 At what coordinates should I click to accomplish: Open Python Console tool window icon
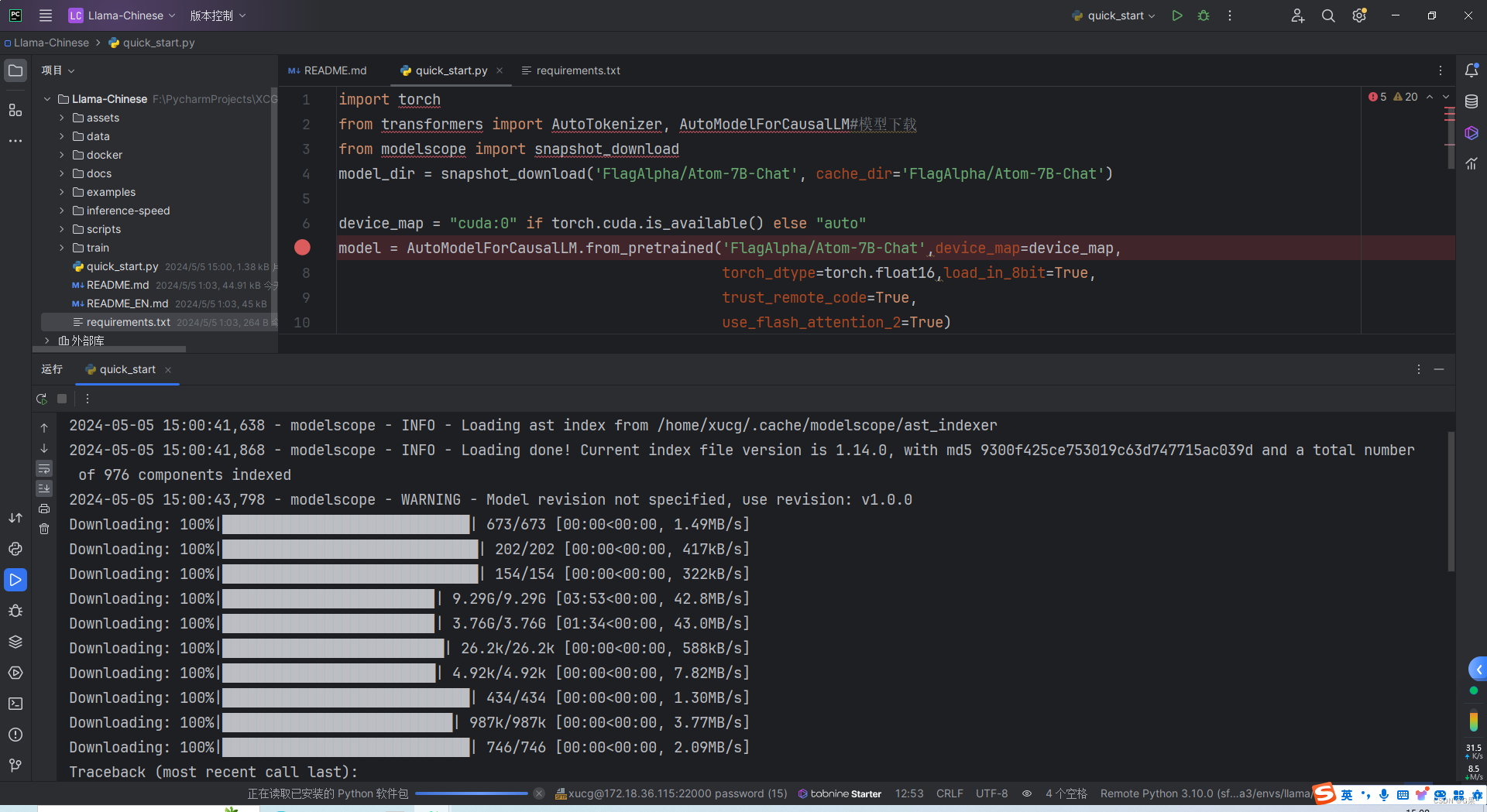click(x=15, y=549)
